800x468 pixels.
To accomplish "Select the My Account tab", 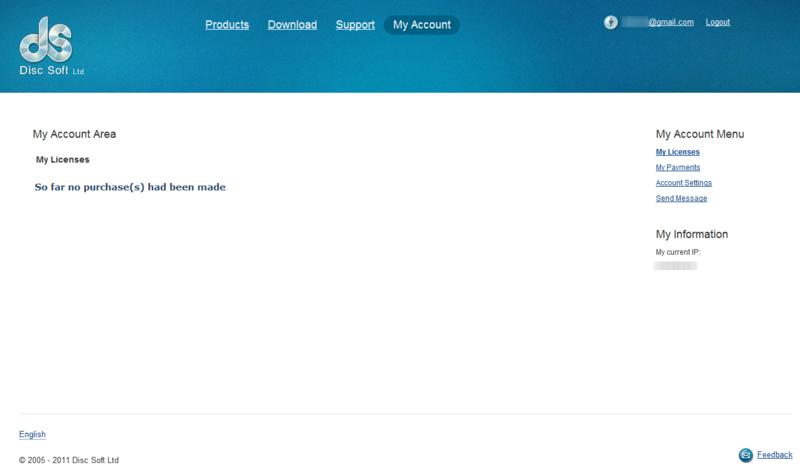I will [x=421, y=25].
